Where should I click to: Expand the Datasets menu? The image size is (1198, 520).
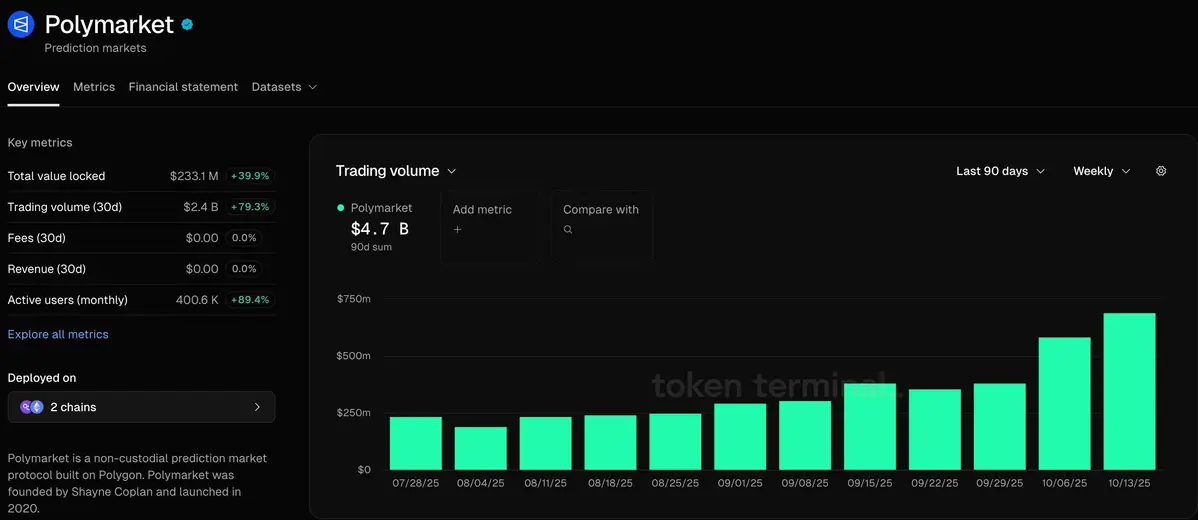tap(284, 87)
